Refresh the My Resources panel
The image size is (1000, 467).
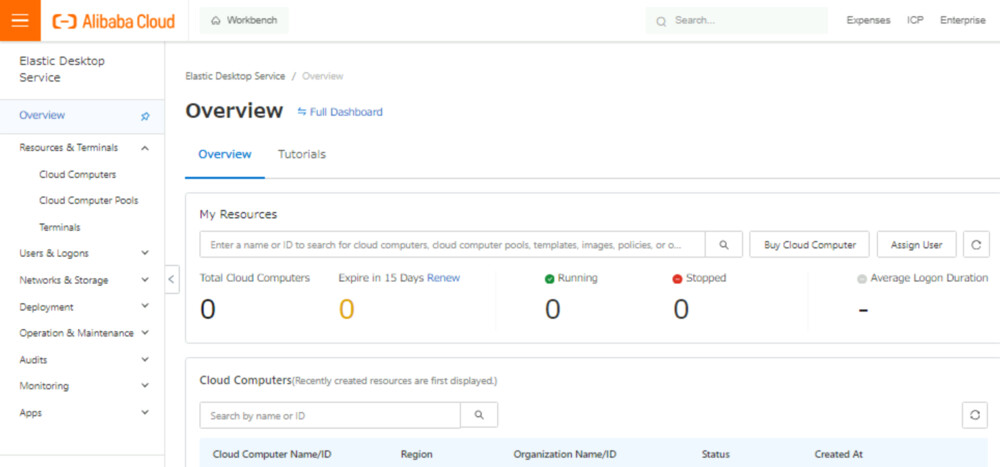975,244
